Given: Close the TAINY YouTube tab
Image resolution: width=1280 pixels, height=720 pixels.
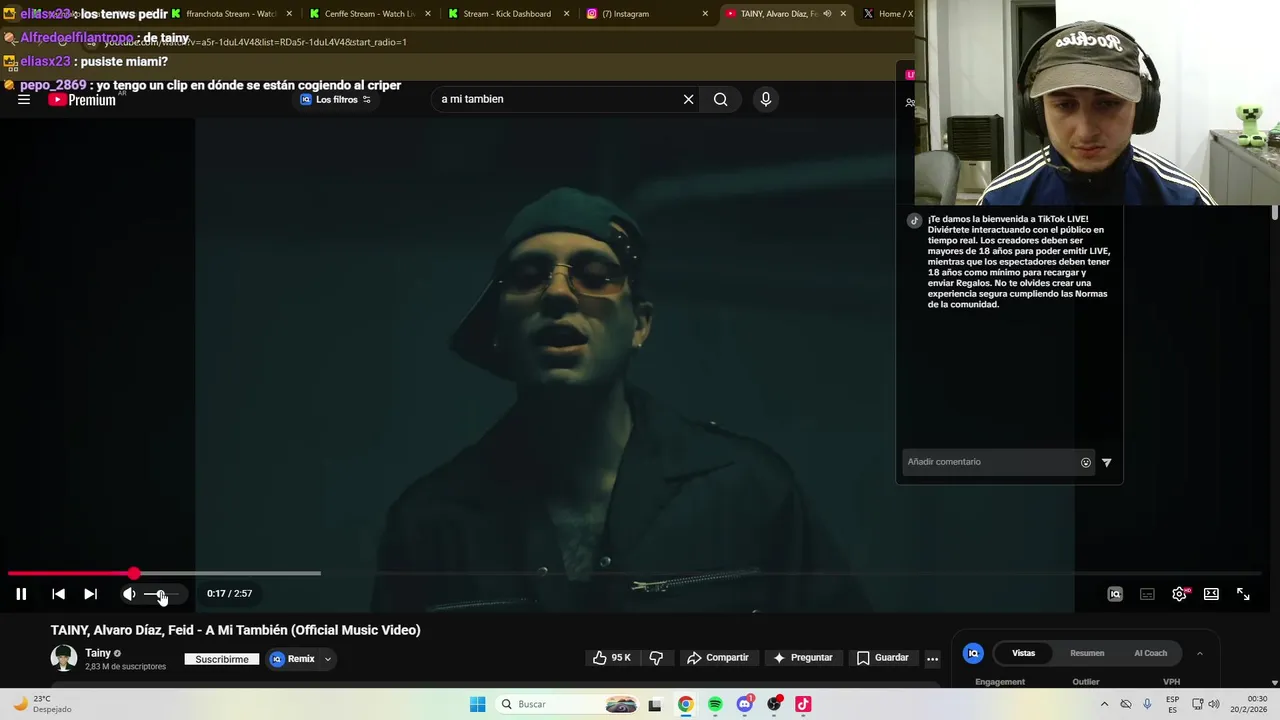Looking at the screenshot, I should (x=843, y=14).
